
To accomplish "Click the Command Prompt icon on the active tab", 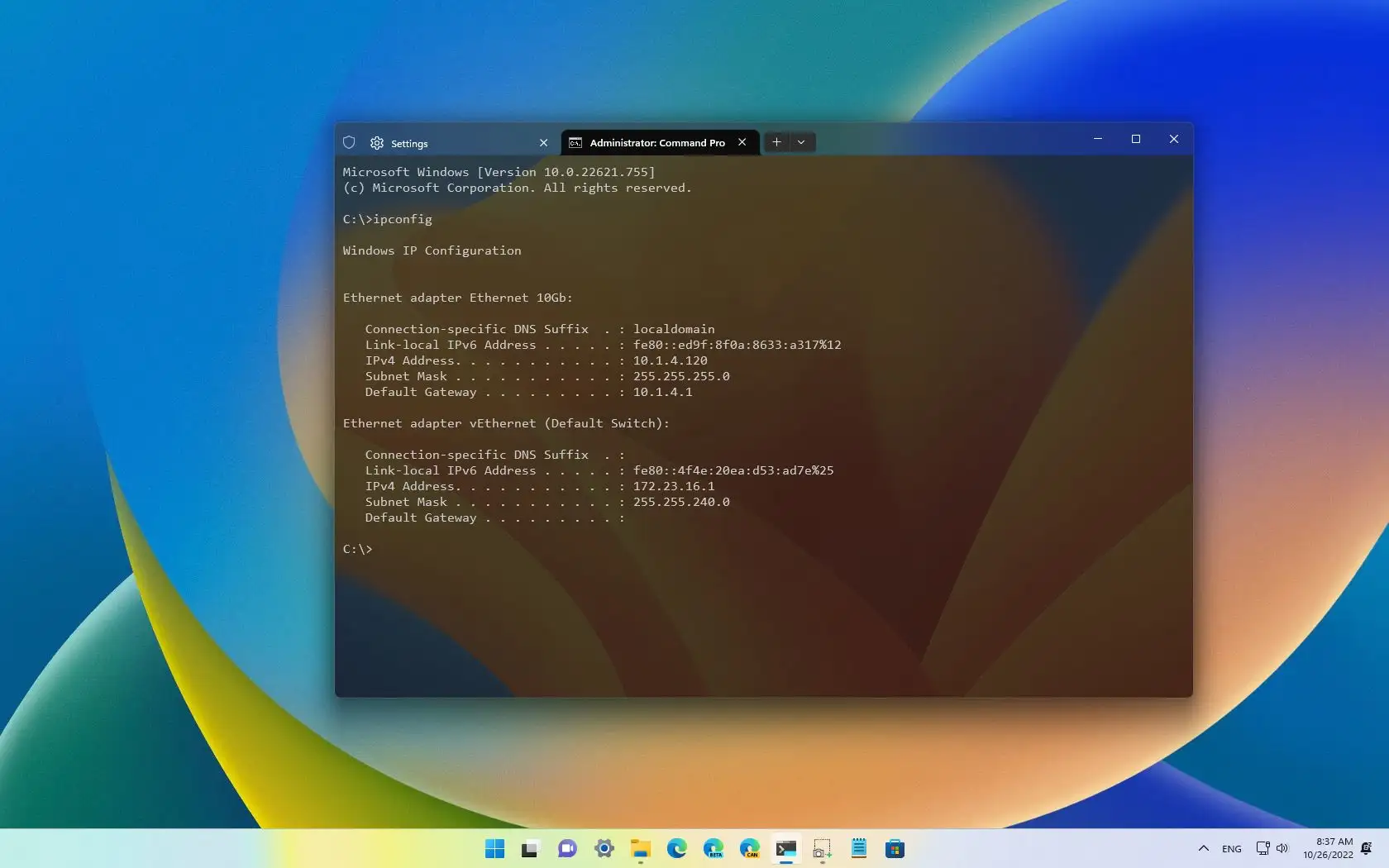I will click(576, 142).
